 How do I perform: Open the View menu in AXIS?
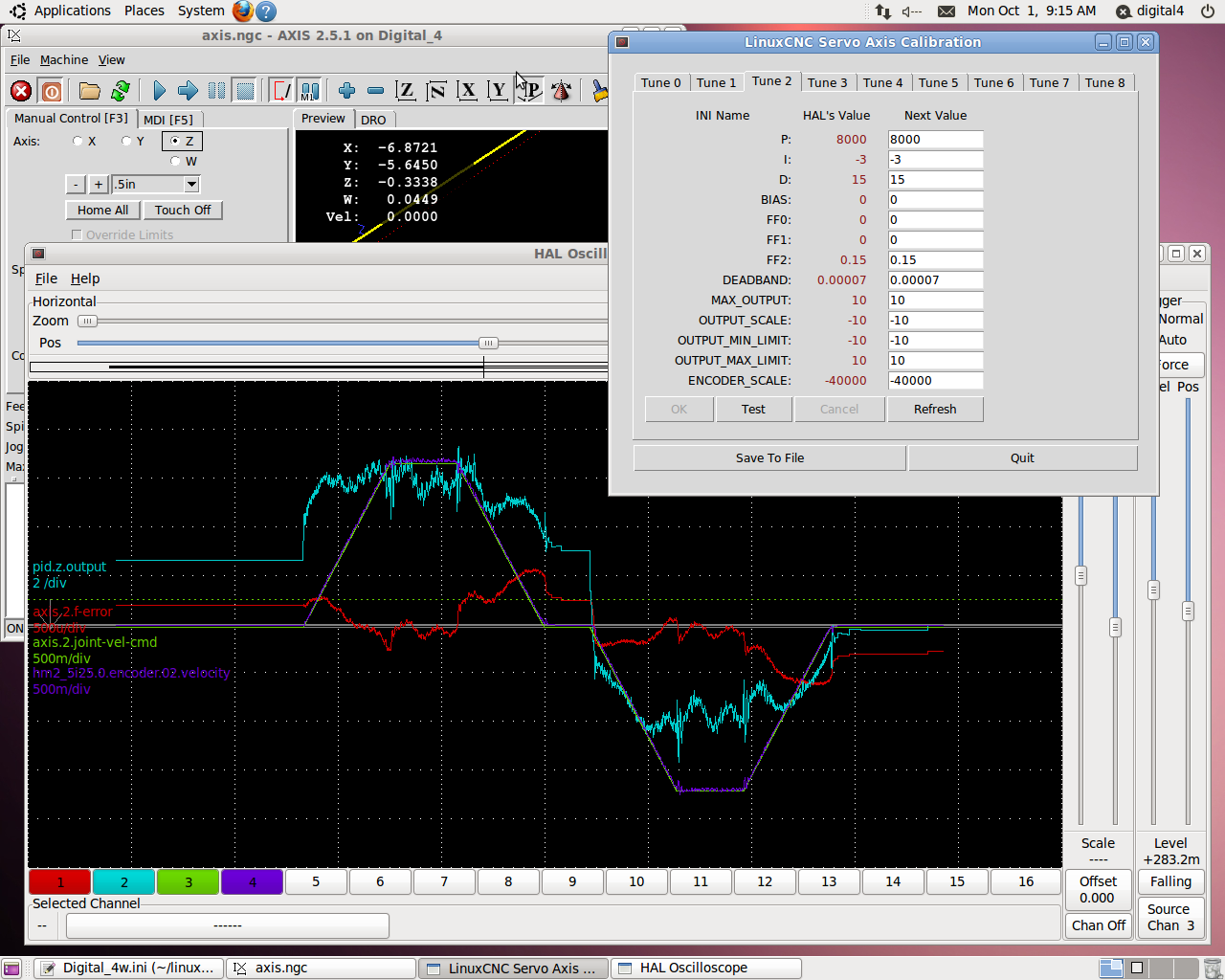pyautogui.click(x=112, y=59)
